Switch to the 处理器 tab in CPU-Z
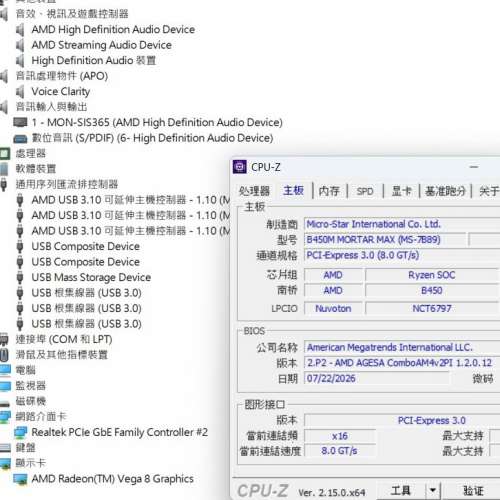Image resolution: width=500 pixels, height=500 pixels. point(254,191)
